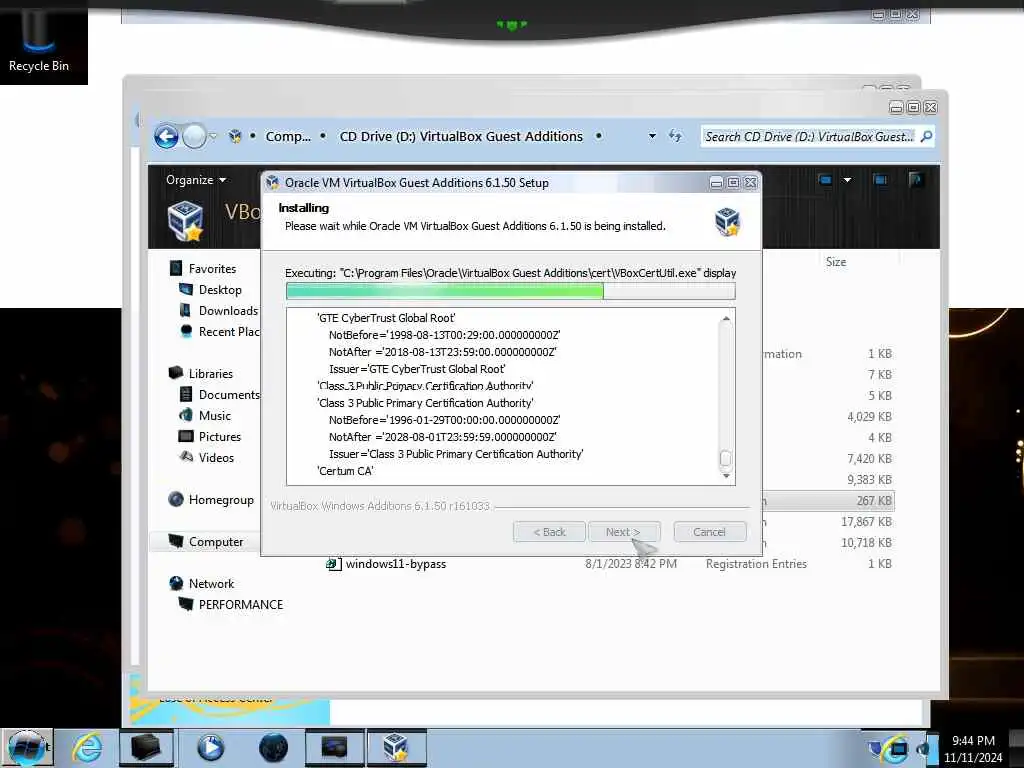Click the installation progress bar
The image size is (1024, 768).
click(511, 291)
